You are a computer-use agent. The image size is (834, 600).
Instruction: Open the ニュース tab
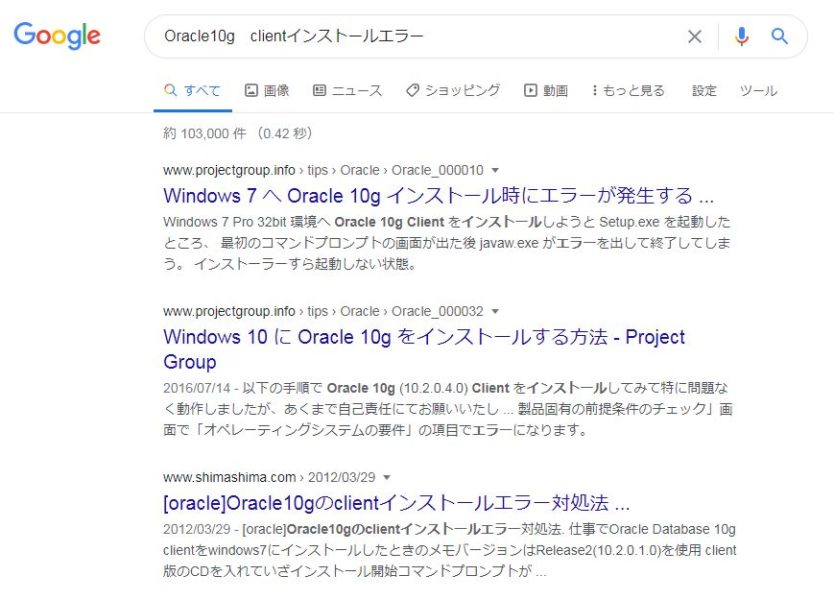(x=347, y=90)
